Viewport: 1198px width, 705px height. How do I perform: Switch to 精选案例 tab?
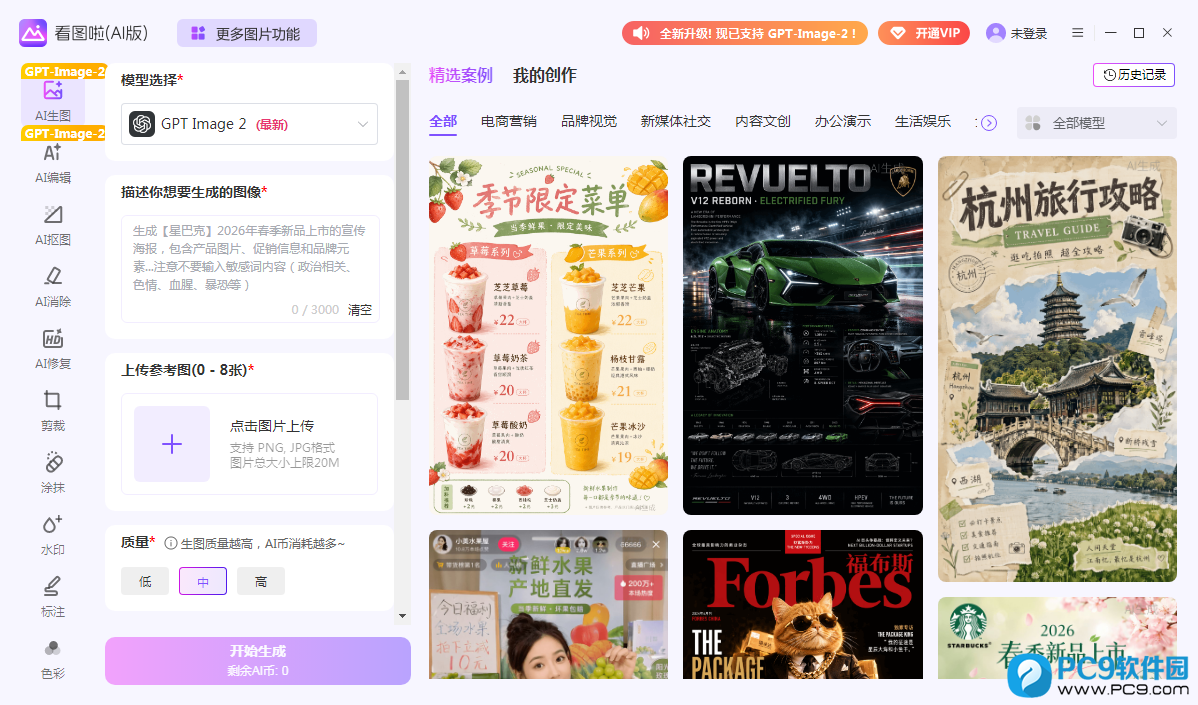[x=461, y=75]
